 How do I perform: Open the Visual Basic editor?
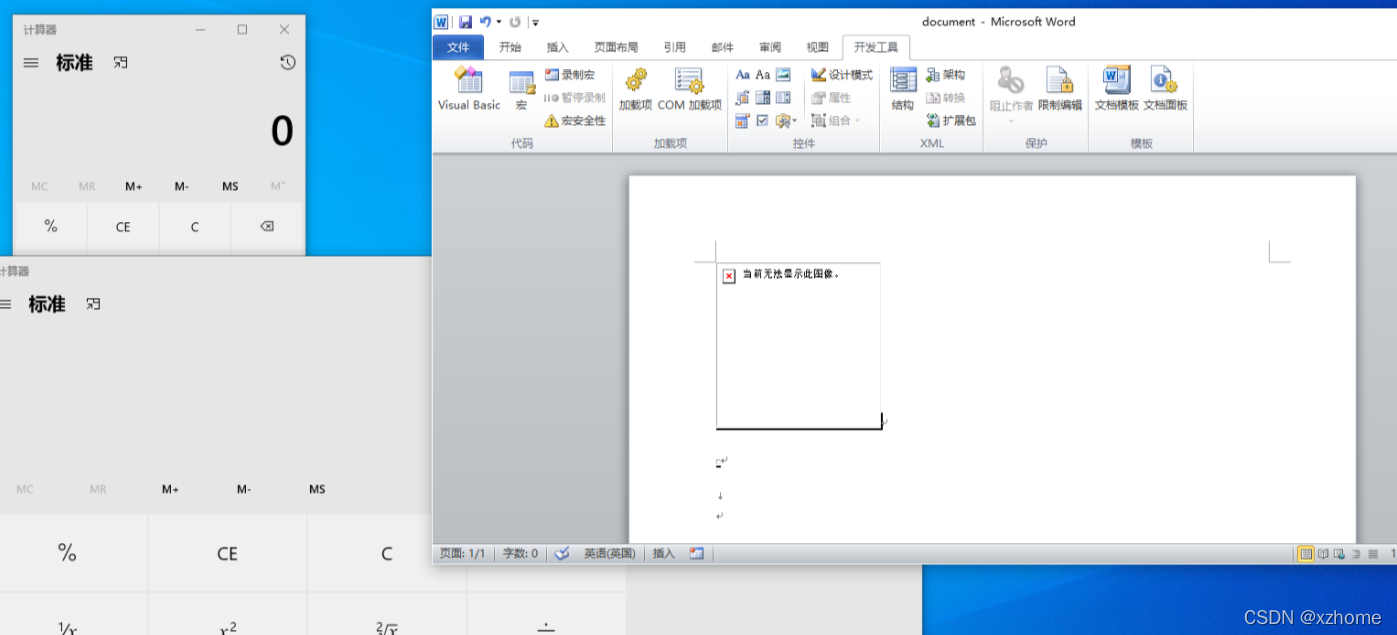(x=469, y=88)
